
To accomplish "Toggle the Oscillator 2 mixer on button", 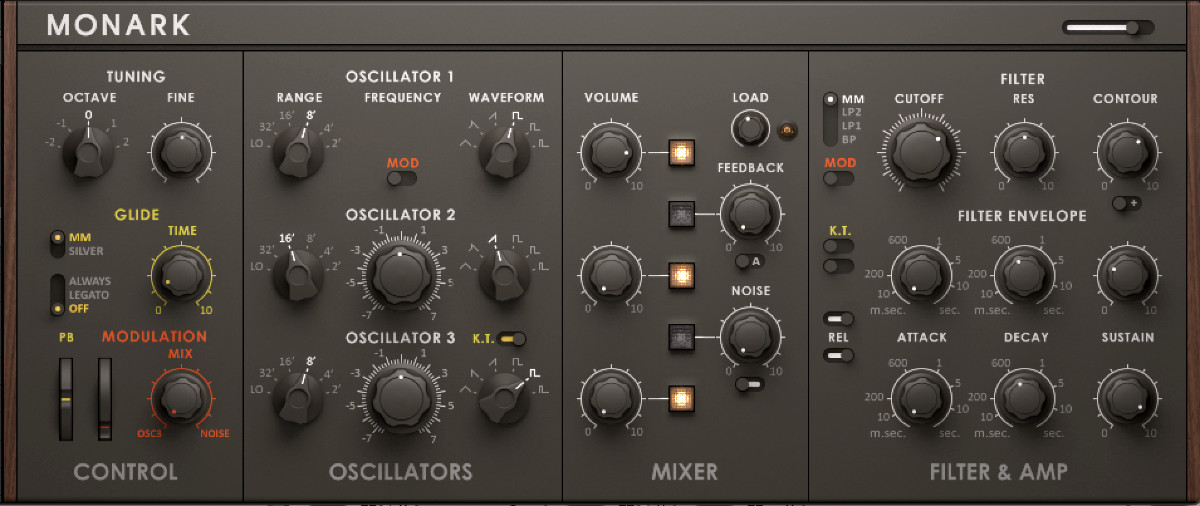I will click(683, 274).
